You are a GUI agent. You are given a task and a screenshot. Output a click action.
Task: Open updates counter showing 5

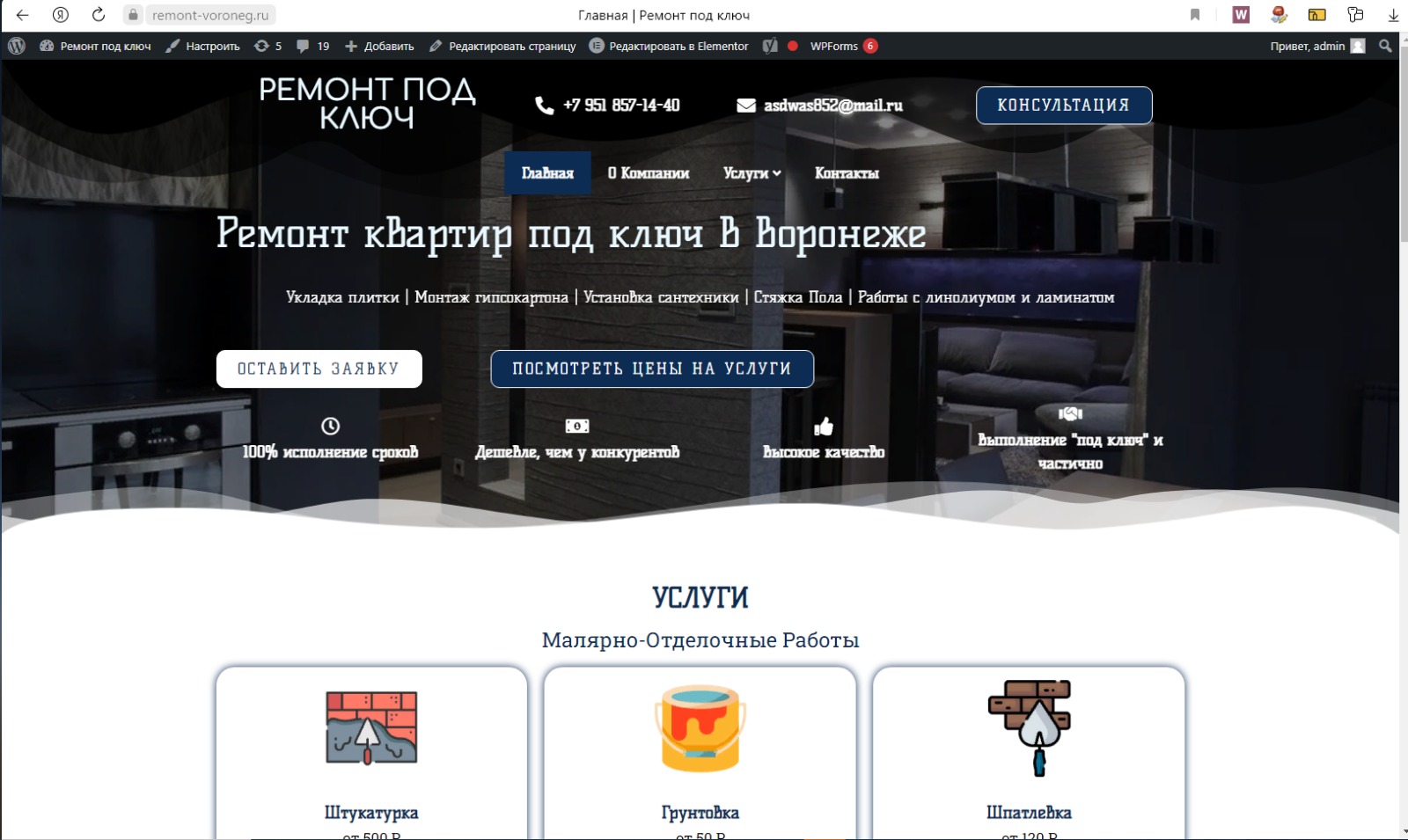(268, 46)
